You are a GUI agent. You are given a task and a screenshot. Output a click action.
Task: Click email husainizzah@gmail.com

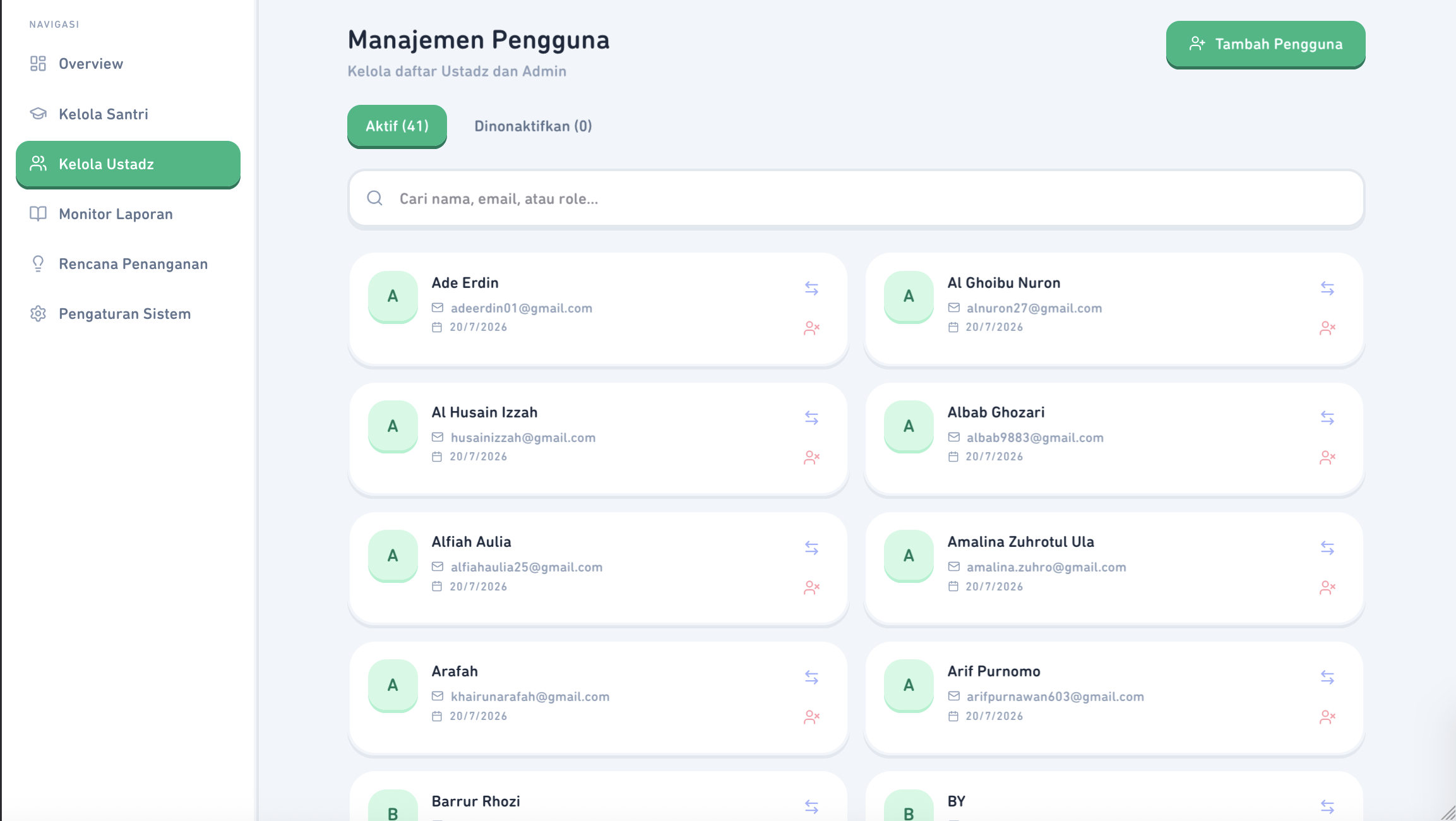523,438
